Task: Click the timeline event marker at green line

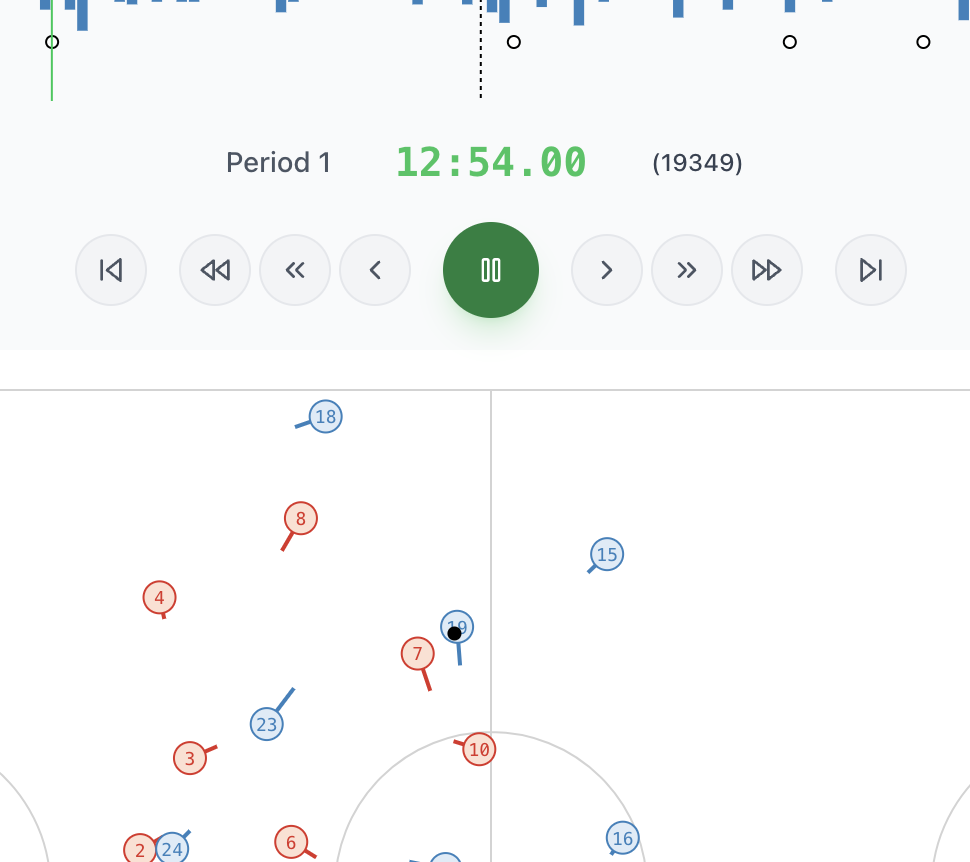Action: (52, 42)
